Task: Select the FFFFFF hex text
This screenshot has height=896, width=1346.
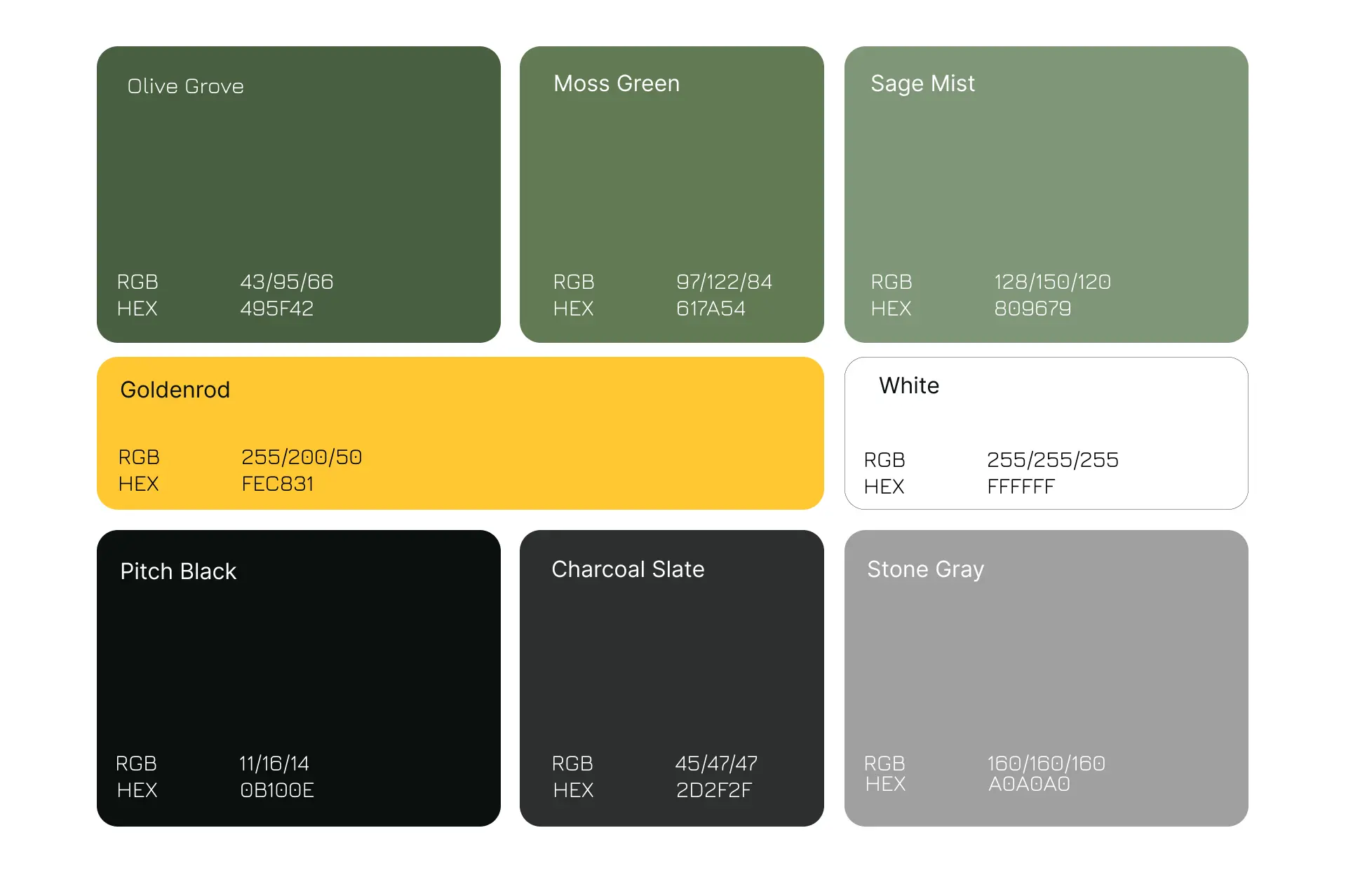Action: [x=1020, y=487]
